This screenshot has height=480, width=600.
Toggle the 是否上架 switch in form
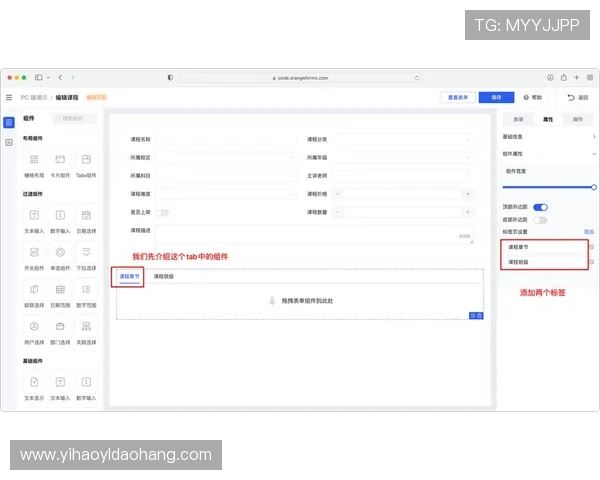(x=162, y=212)
